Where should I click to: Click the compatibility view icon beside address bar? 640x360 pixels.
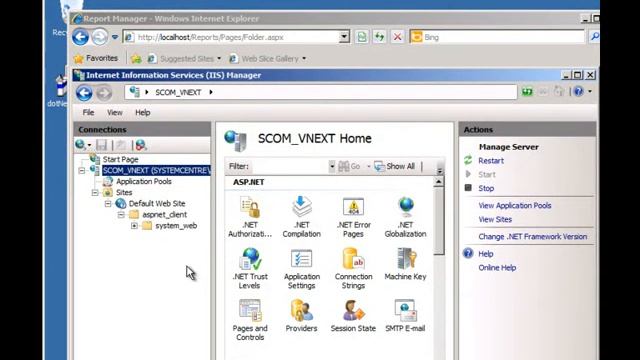[x=362, y=37]
